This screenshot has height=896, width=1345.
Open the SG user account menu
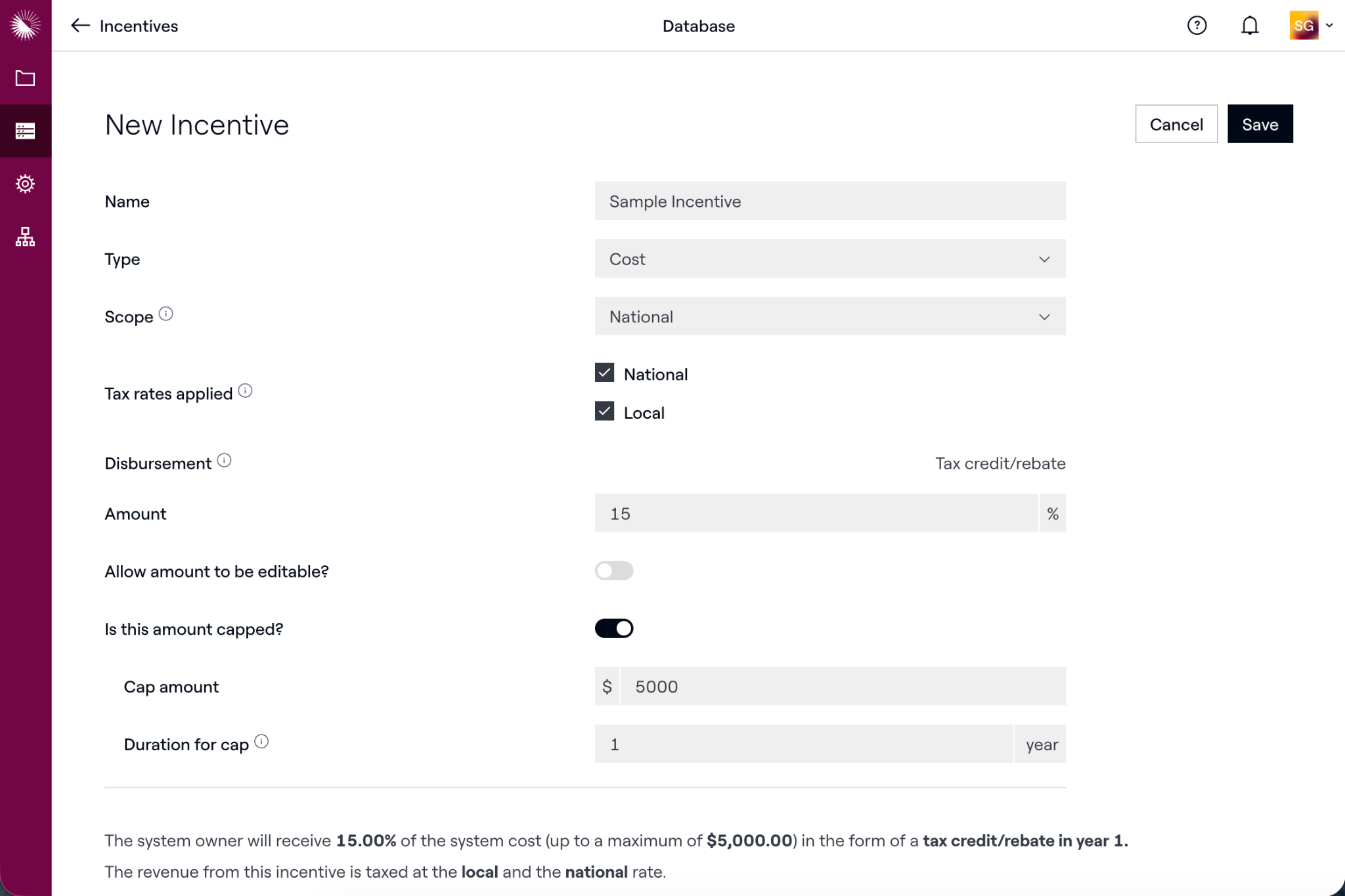(1311, 26)
